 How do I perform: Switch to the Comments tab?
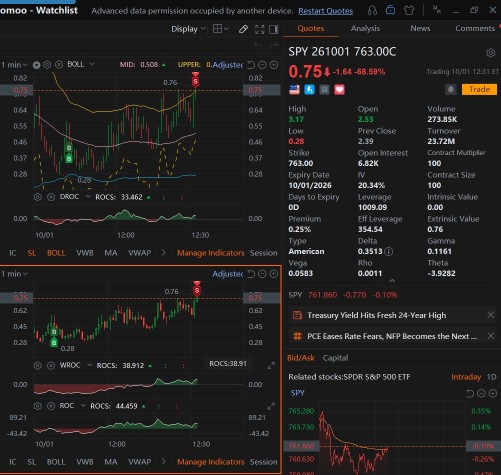[x=475, y=28]
